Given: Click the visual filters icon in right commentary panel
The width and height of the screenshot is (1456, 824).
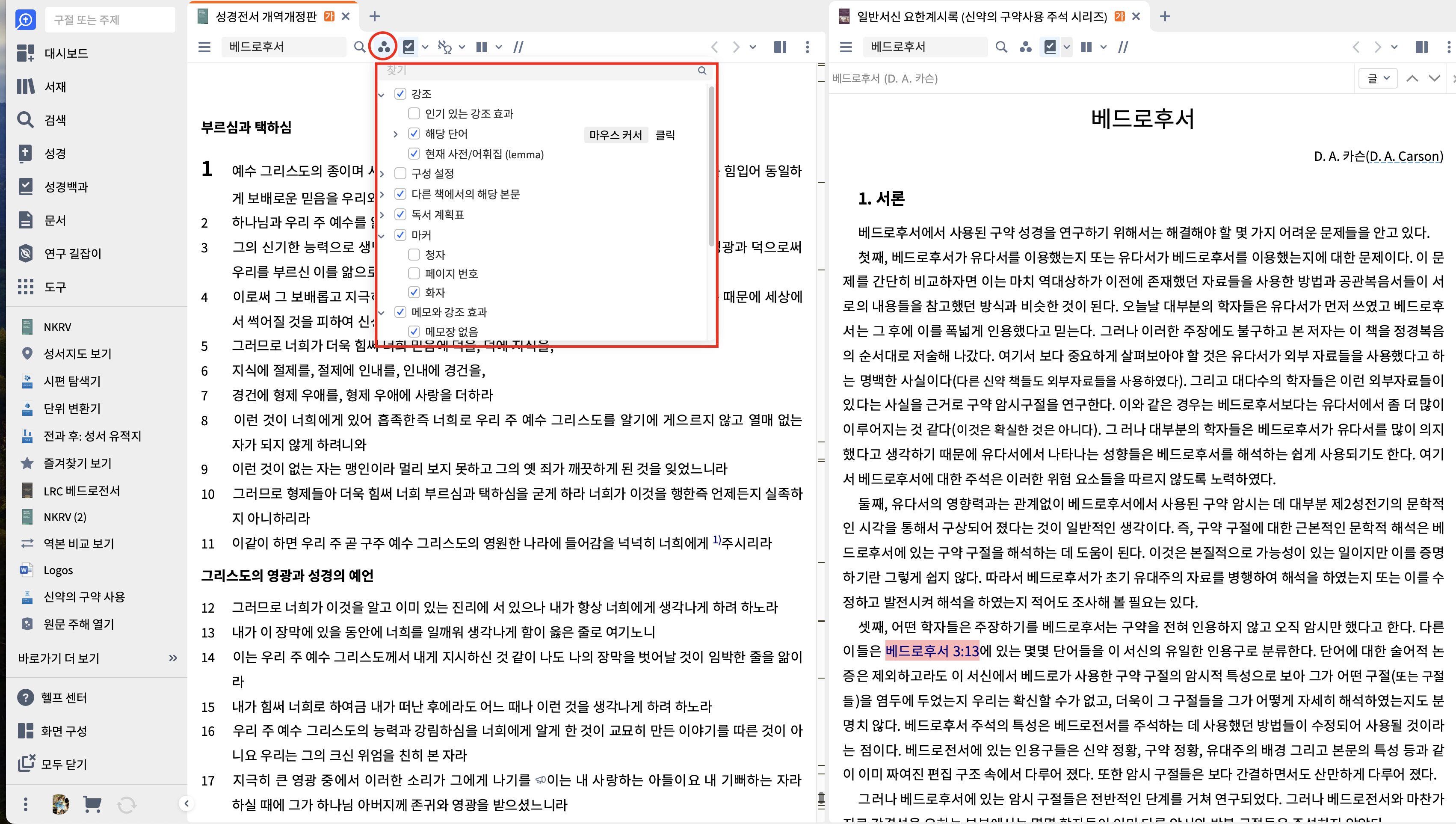Looking at the screenshot, I should coord(1026,47).
